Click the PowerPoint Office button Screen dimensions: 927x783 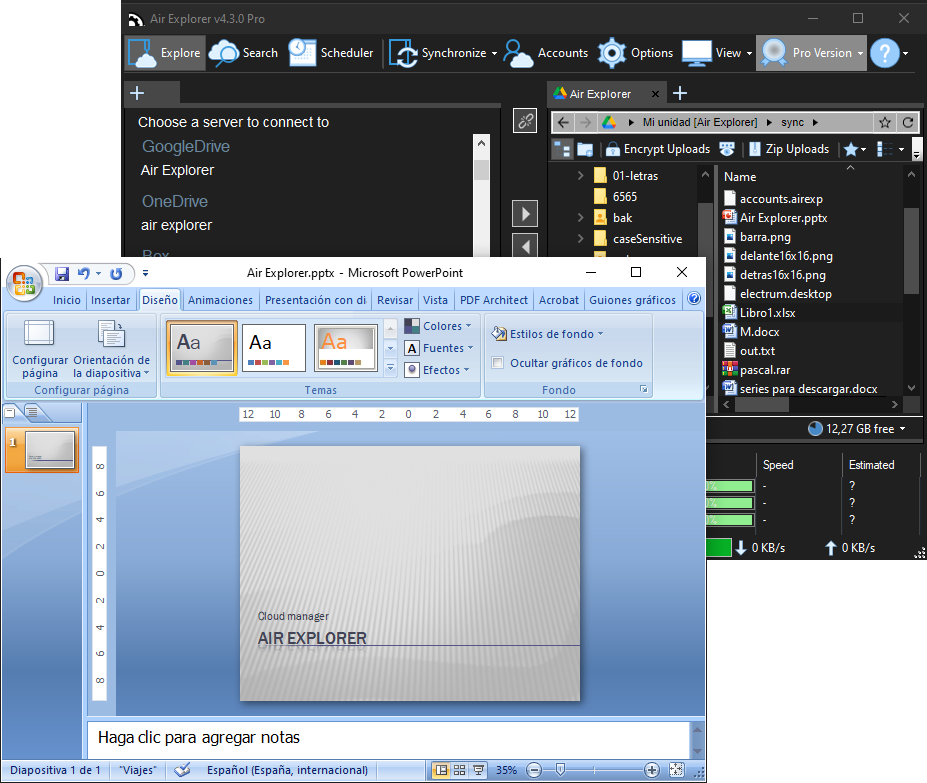coord(24,283)
